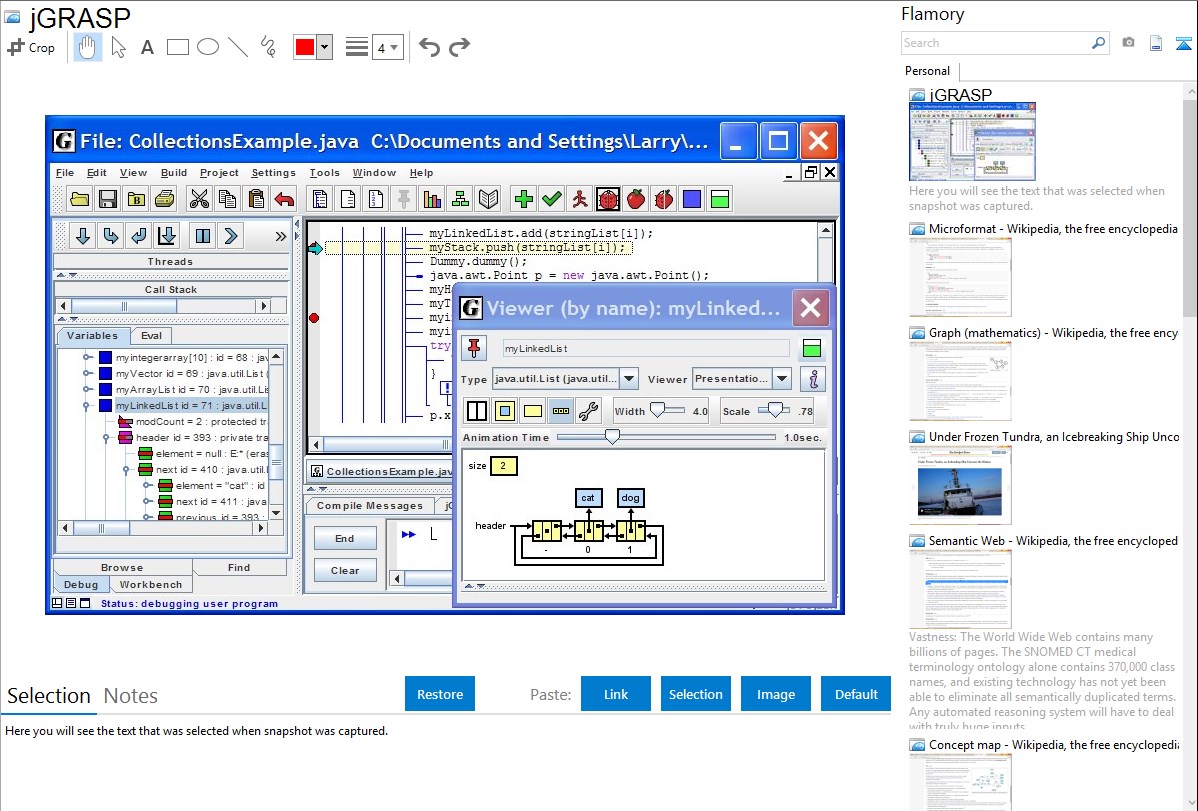Click the red undo arrow in jGRASP toolbar
The height and width of the screenshot is (811, 1198).
click(284, 200)
